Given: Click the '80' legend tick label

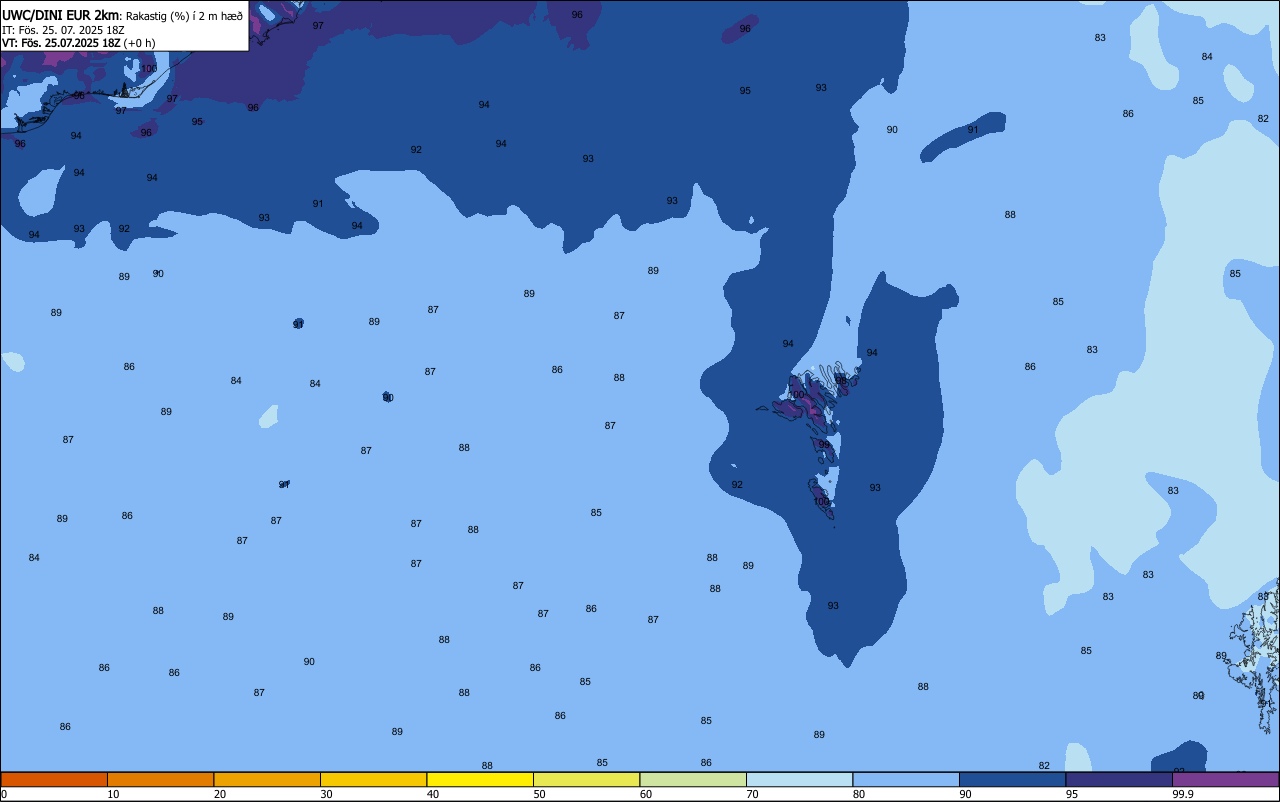Looking at the screenshot, I should (x=859, y=794).
